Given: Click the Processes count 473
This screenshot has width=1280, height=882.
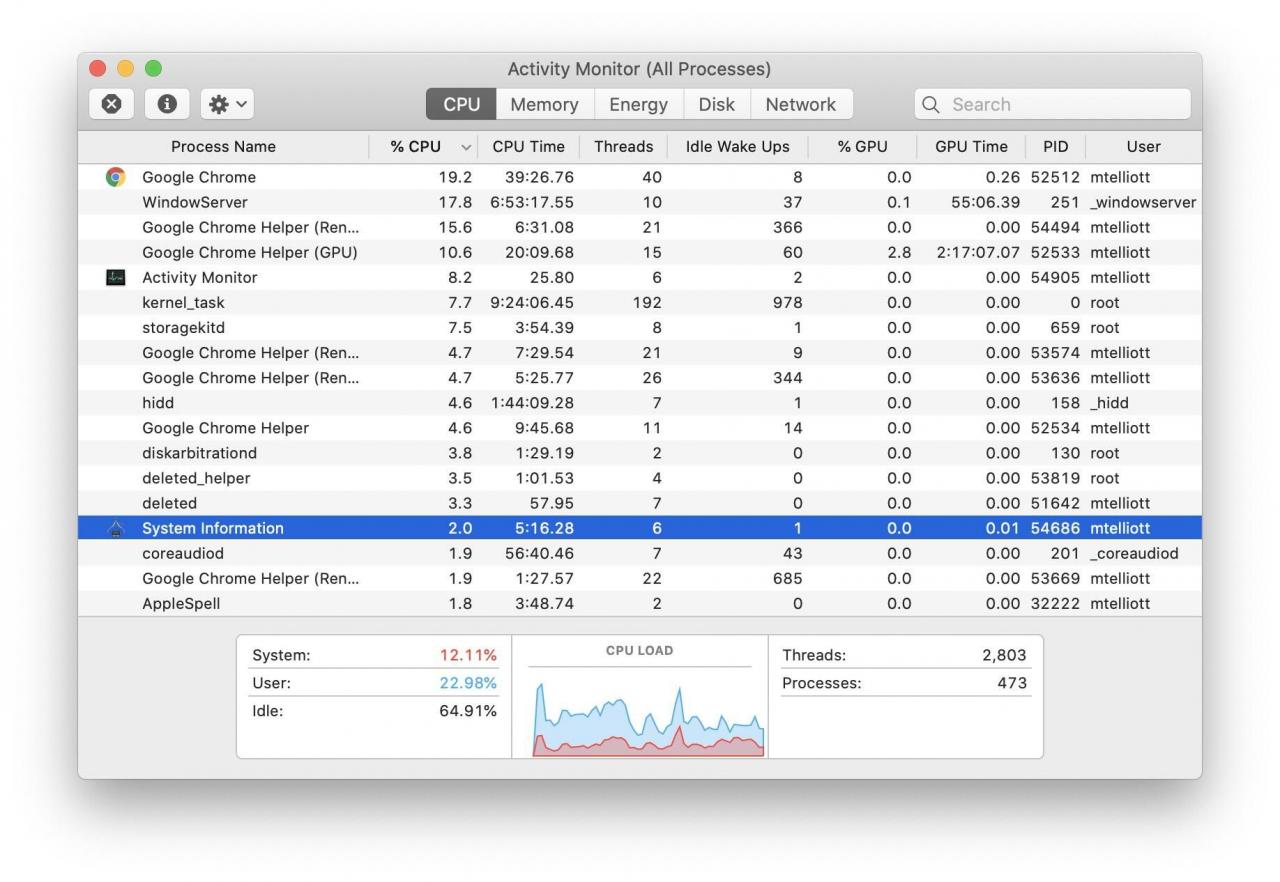Looking at the screenshot, I should [x=1012, y=683].
